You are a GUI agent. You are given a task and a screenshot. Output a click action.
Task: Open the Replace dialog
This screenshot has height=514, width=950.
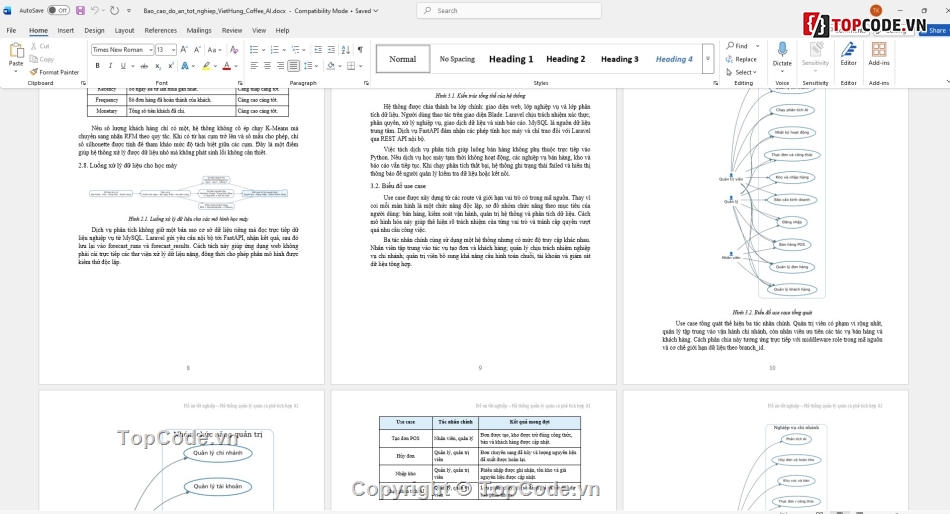[741, 59]
